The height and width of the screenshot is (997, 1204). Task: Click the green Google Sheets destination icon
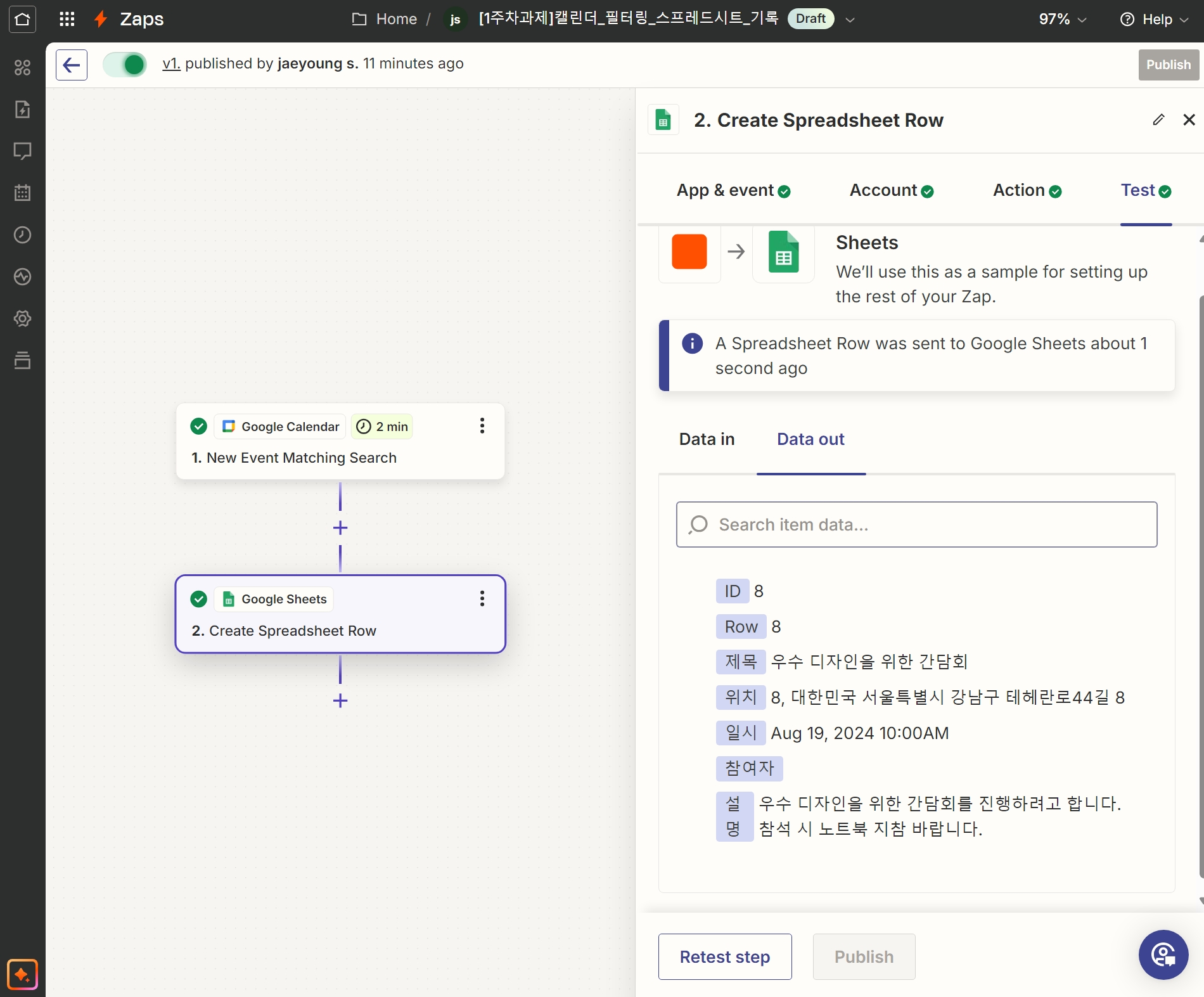click(783, 252)
